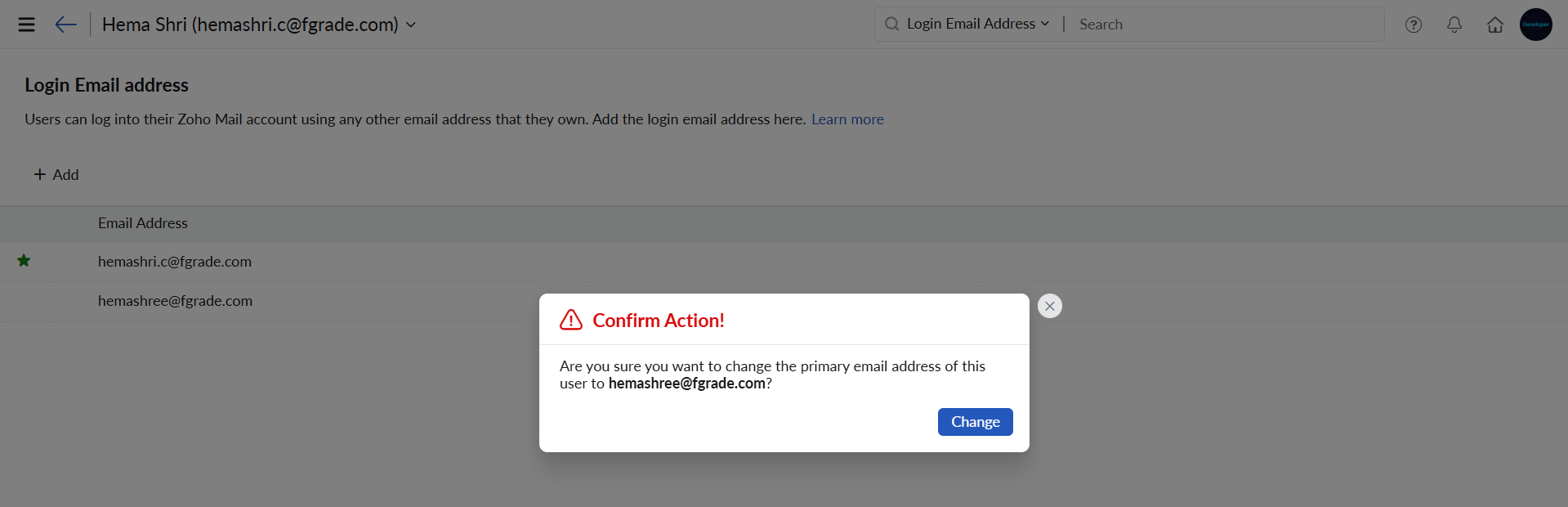Open the Learn more link

(847, 119)
